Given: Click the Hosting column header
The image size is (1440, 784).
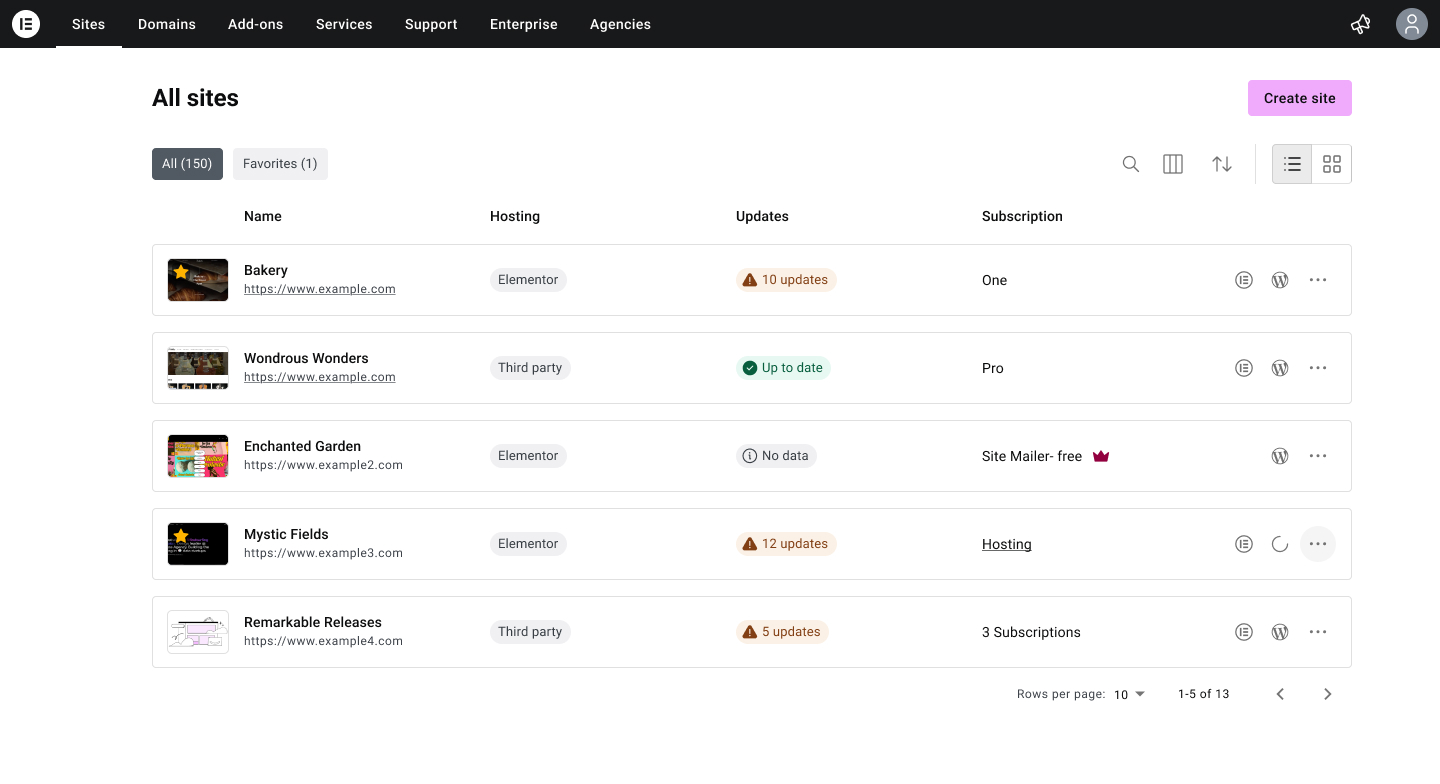Looking at the screenshot, I should (x=515, y=216).
